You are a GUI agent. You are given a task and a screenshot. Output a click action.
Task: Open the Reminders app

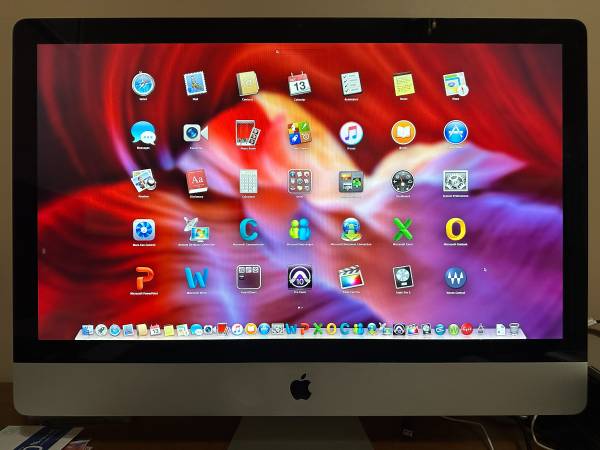(351, 84)
